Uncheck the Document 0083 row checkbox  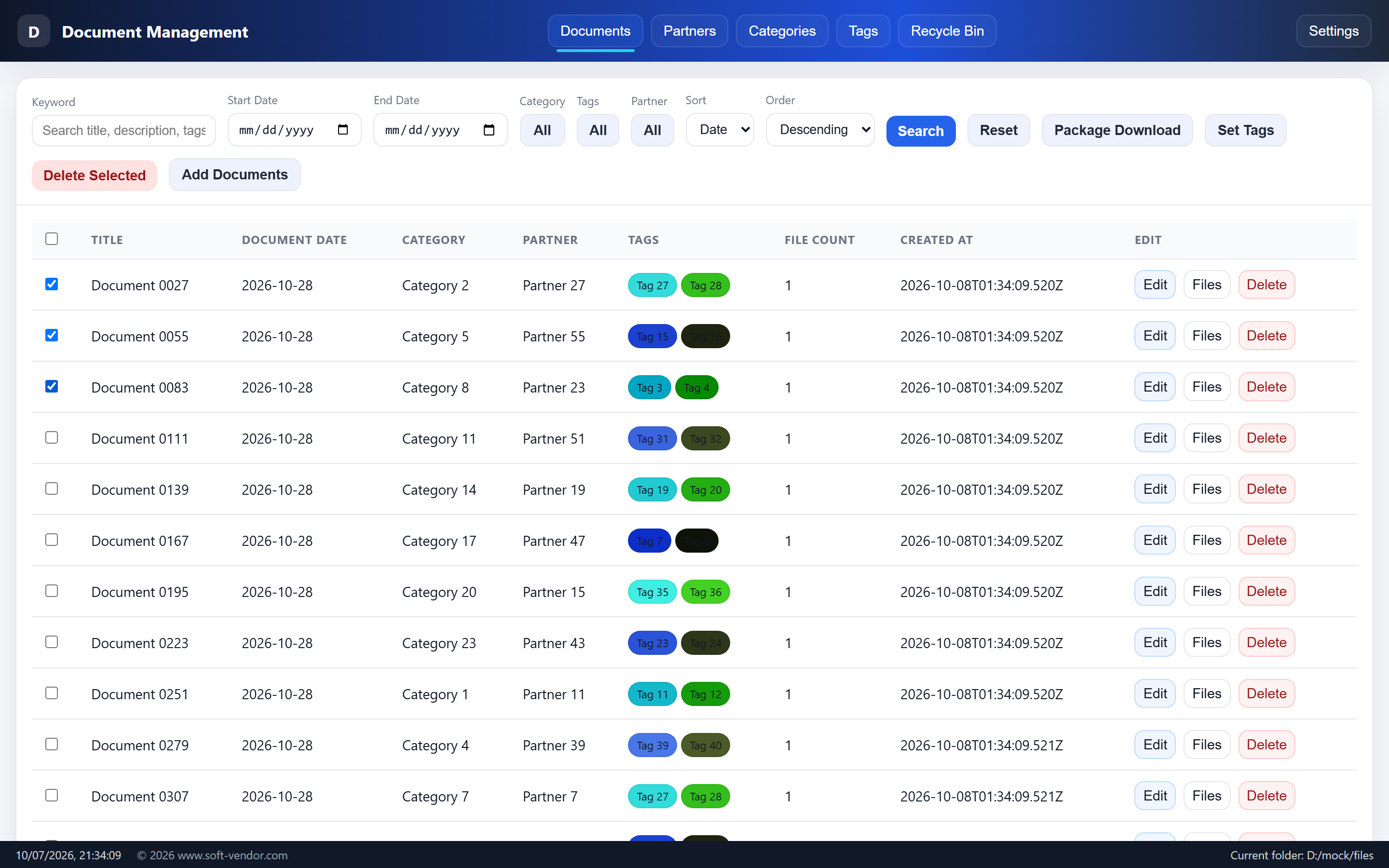coord(52,386)
